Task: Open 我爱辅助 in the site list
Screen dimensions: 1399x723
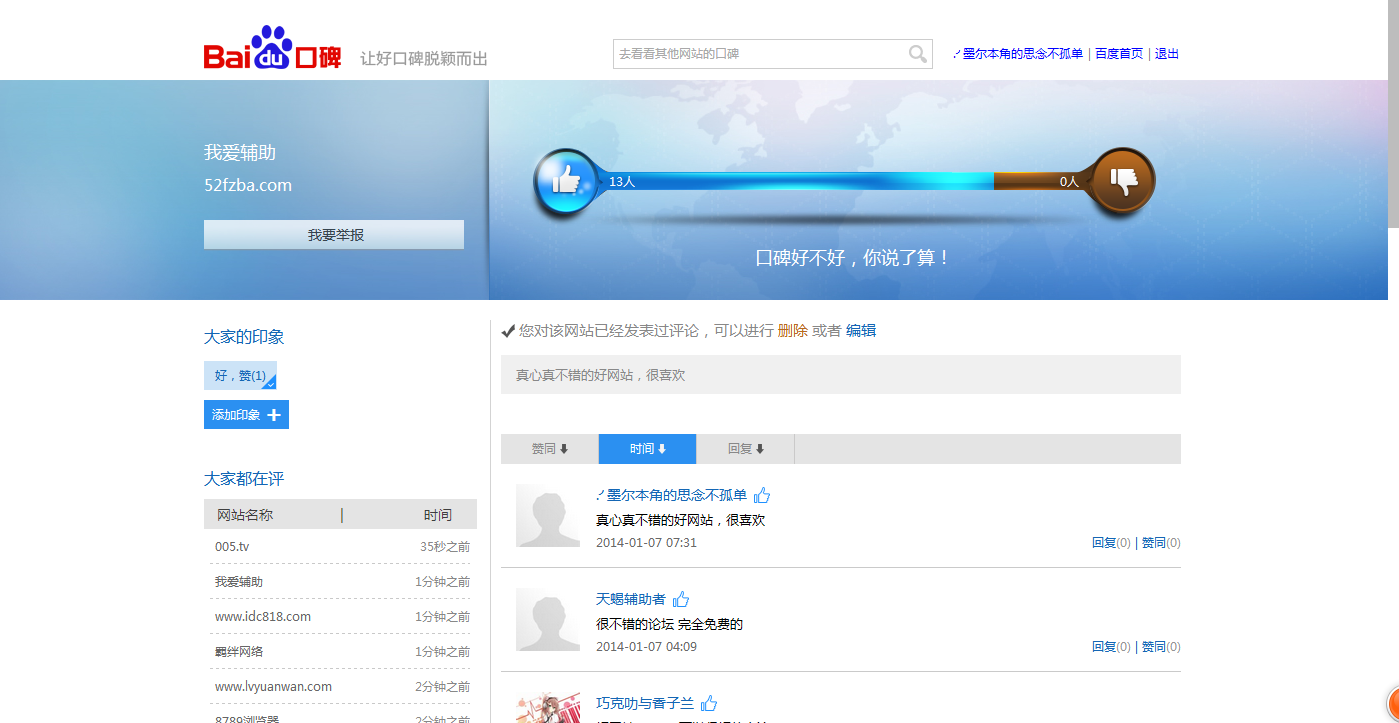Action: click(239, 582)
